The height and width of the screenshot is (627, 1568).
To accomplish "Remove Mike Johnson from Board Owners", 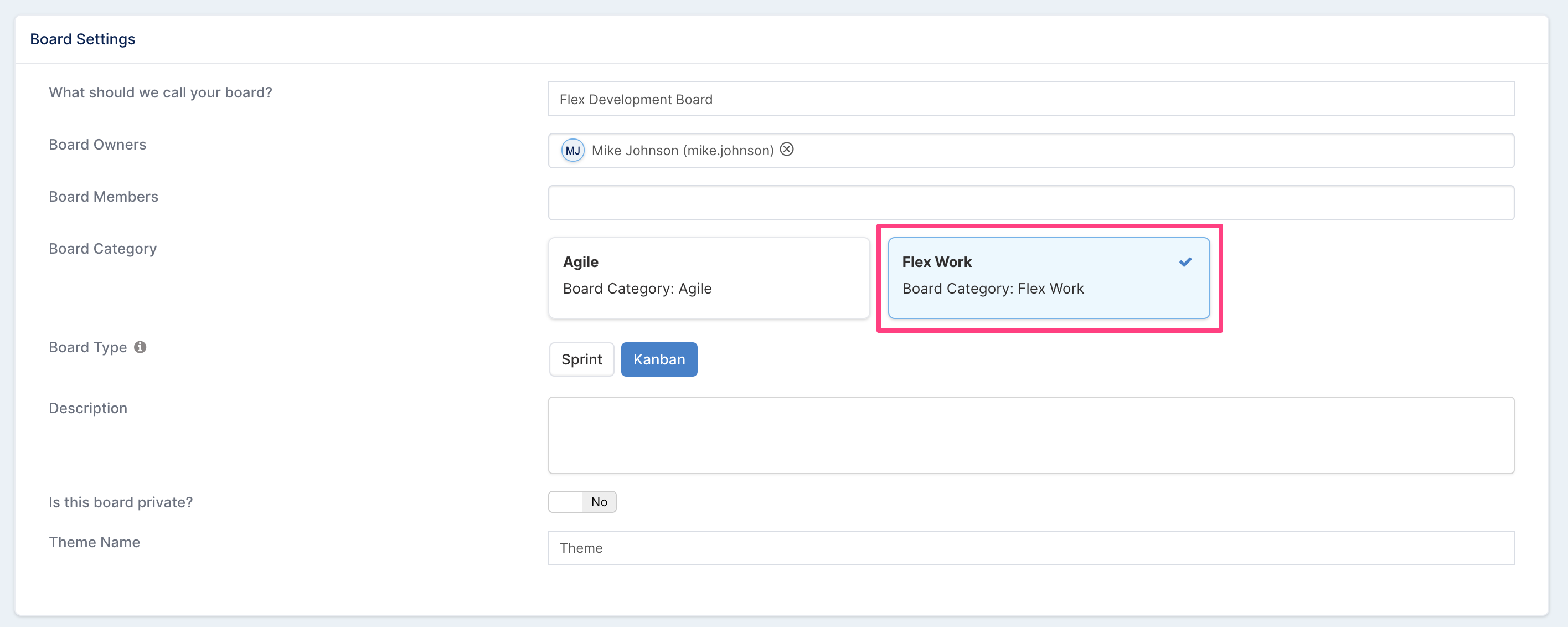I will [x=786, y=149].
